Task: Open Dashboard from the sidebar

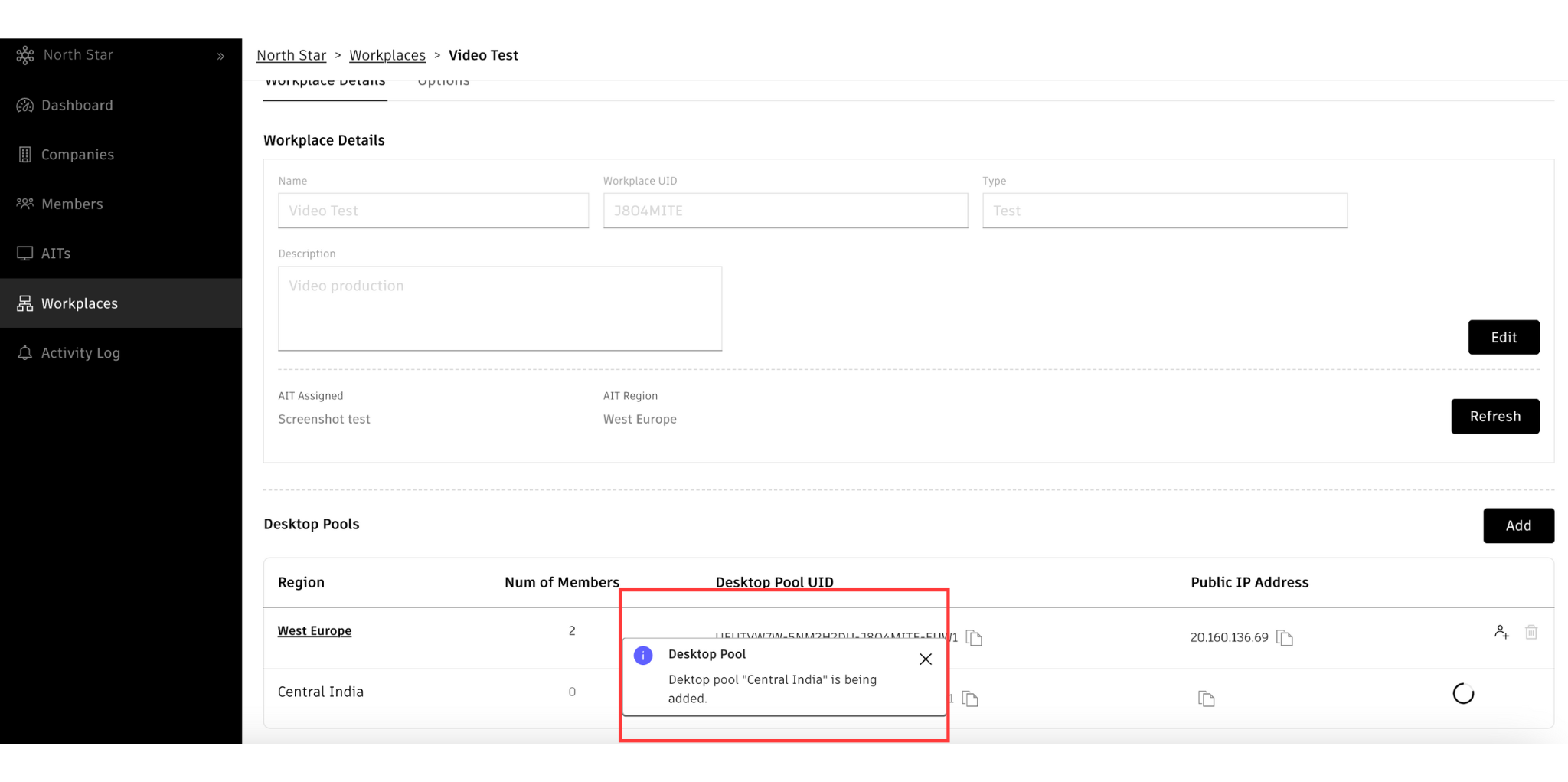Action: 77,105
